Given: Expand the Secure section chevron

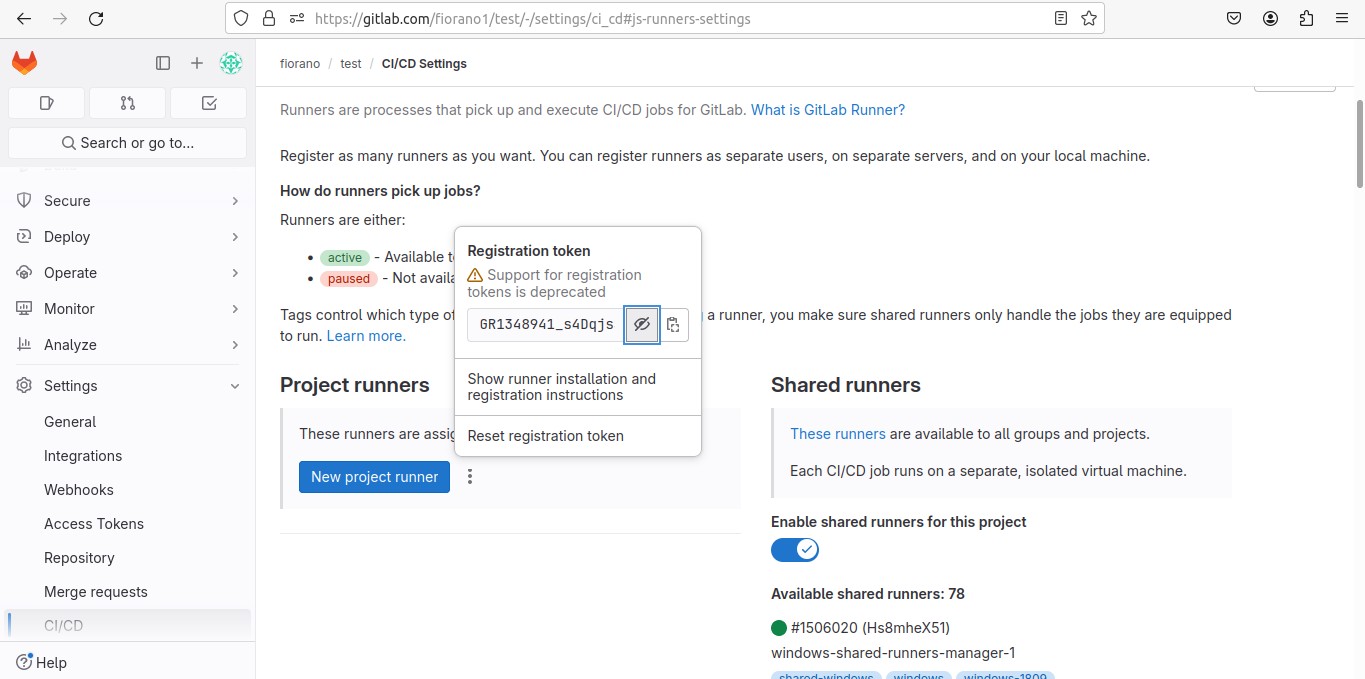Looking at the screenshot, I should (235, 201).
